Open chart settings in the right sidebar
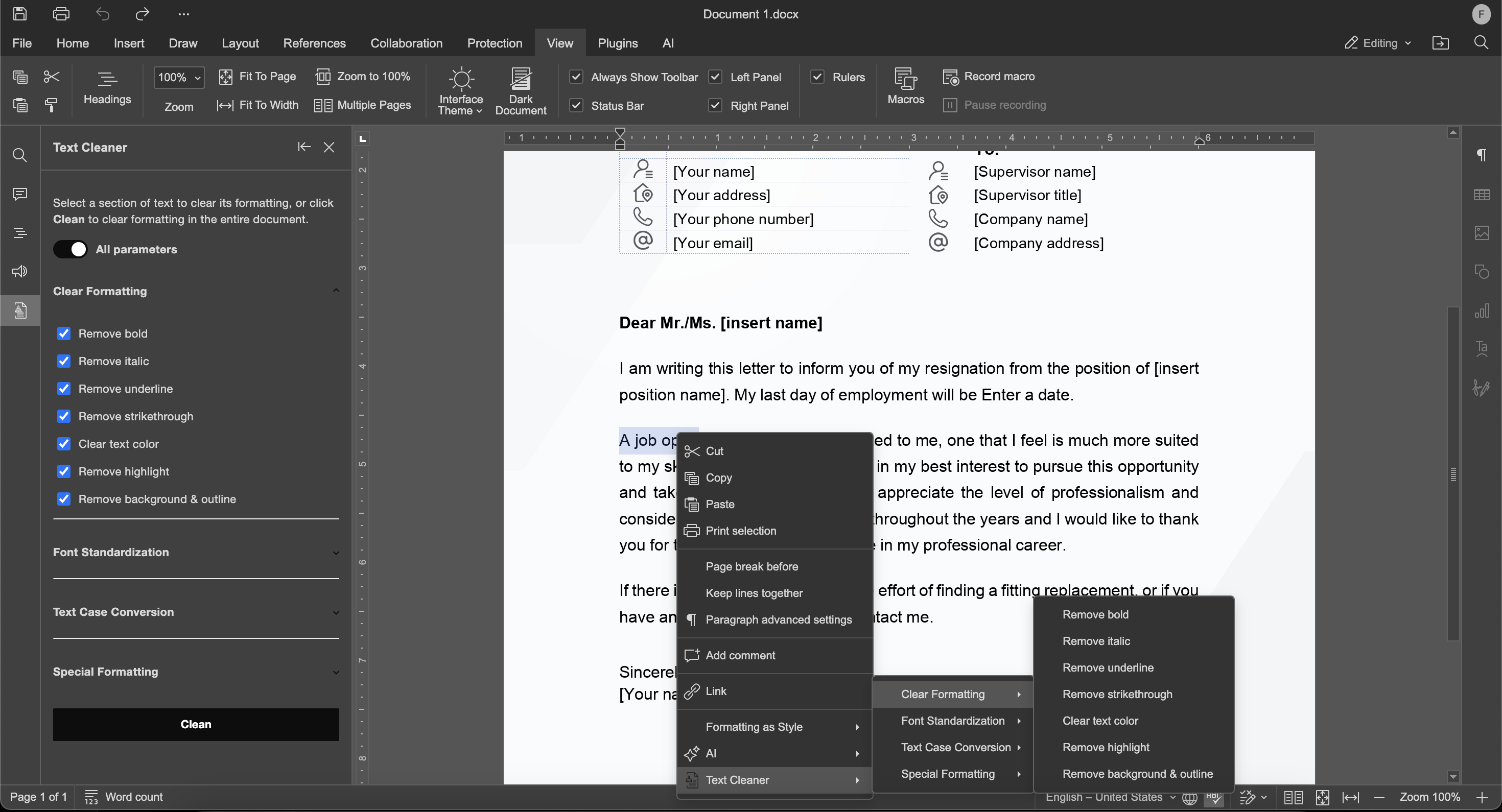This screenshot has height=812, width=1502. 1482,310
